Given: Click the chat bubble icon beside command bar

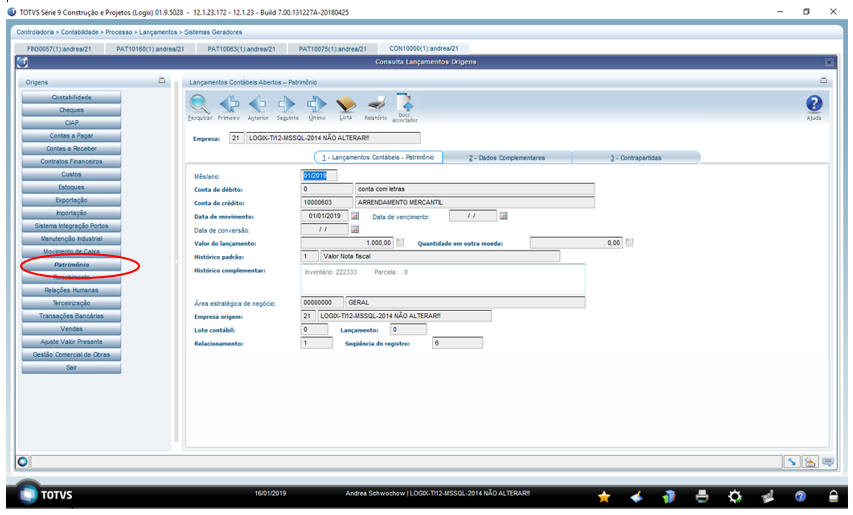Looking at the screenshot, I should click(x=828, y=462).
